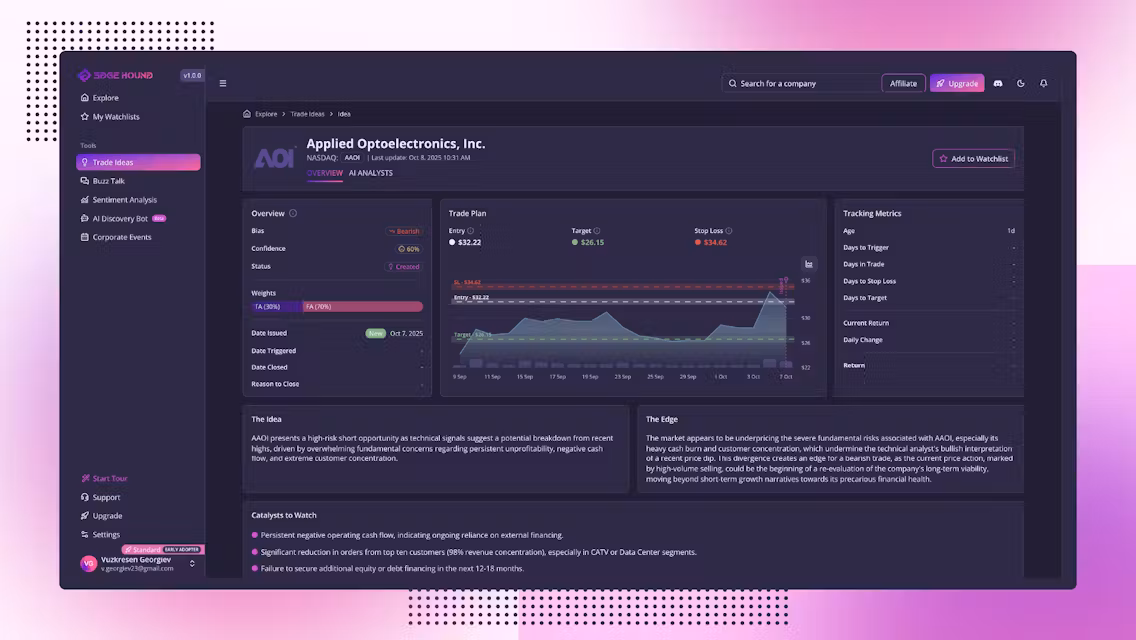Select the My Watchlists star icon
The image size is (1136, 640).
click(x=85, y=116)
